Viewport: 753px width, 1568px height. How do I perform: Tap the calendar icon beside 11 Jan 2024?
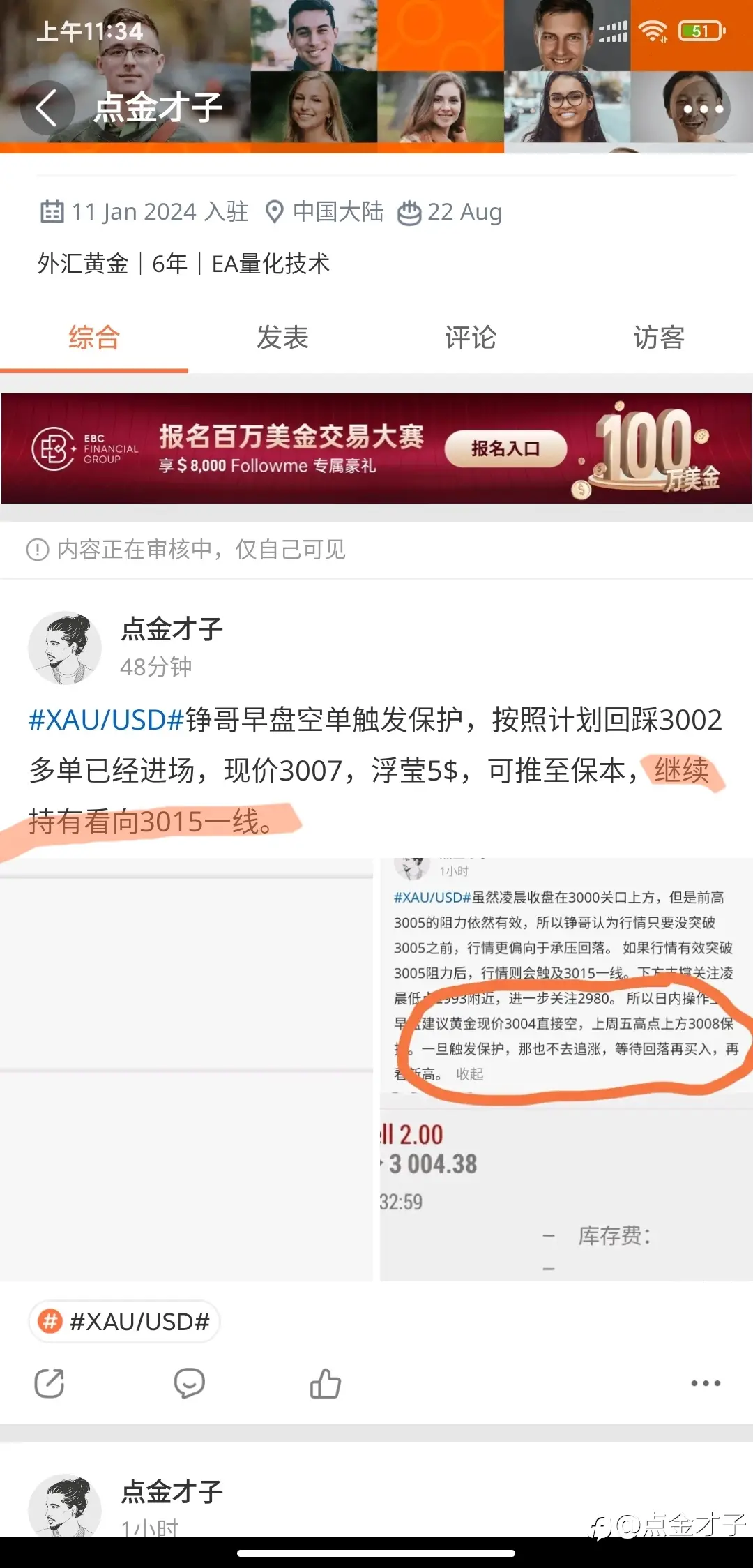pyautogui.click(x=52, y=211)
